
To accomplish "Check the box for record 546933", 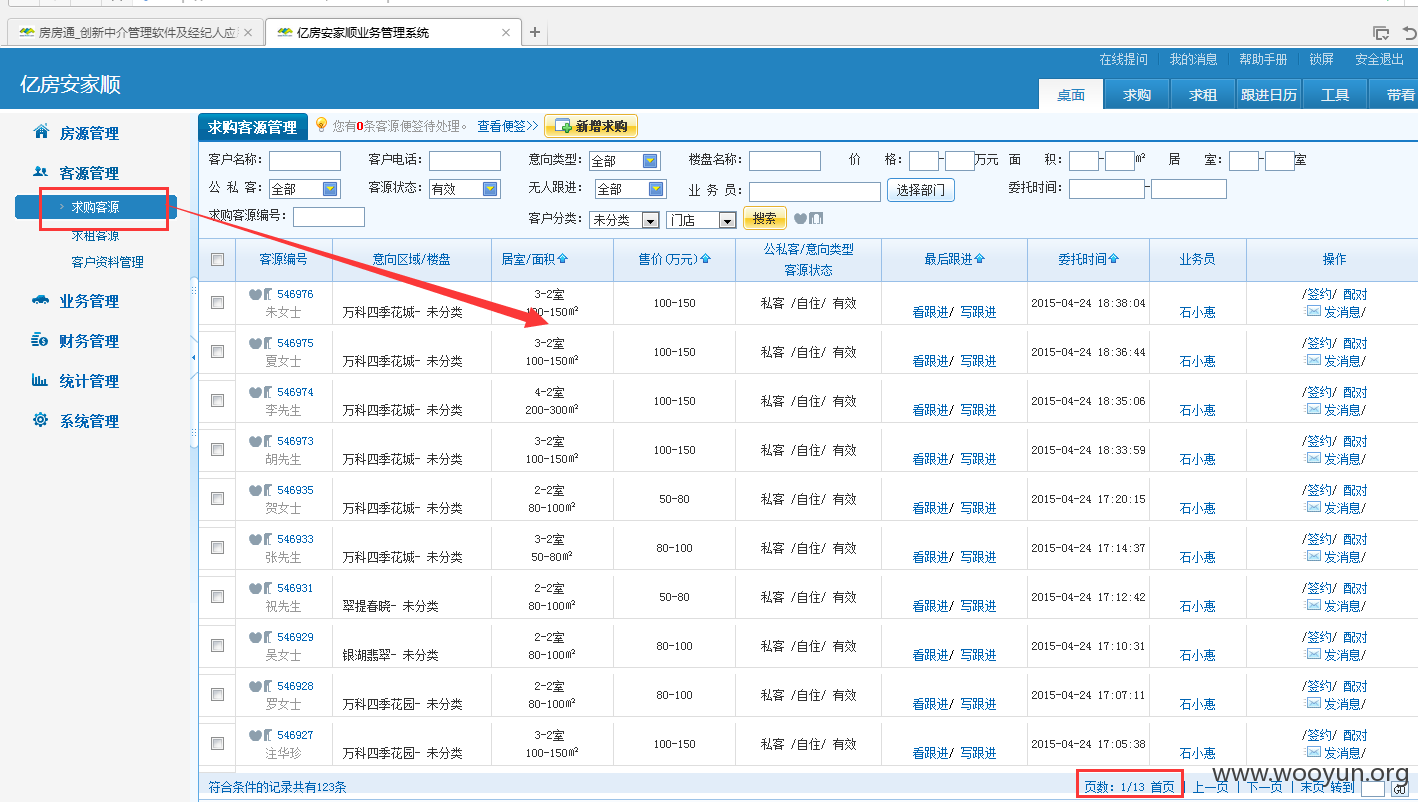I will tap(217, 547).
